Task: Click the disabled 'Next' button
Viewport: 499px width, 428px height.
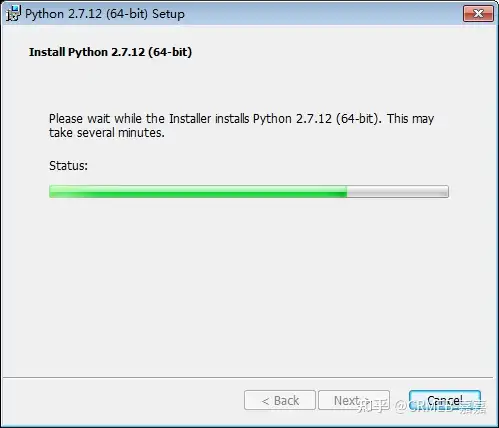Action: pyautogui.click(x=354, y=400)
